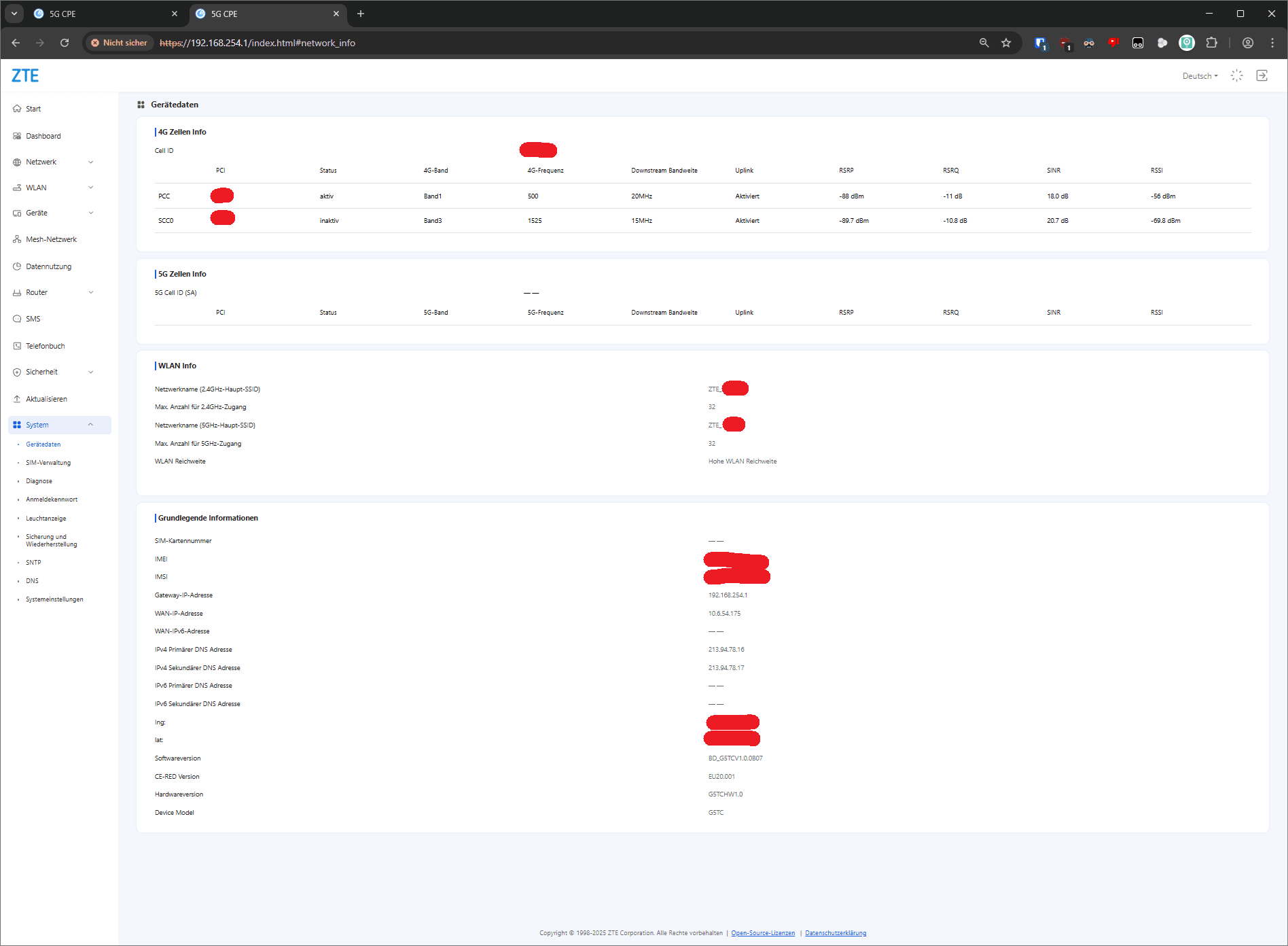
Task: Click the logout icon in header
Action: 1262,75
